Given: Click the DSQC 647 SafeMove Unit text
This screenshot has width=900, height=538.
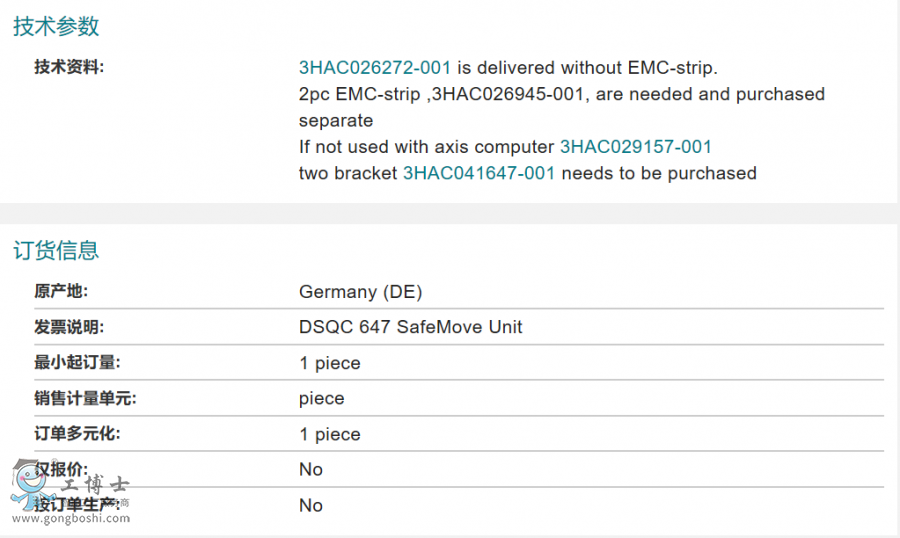Looking at the screenshot, I should [410, 327].
